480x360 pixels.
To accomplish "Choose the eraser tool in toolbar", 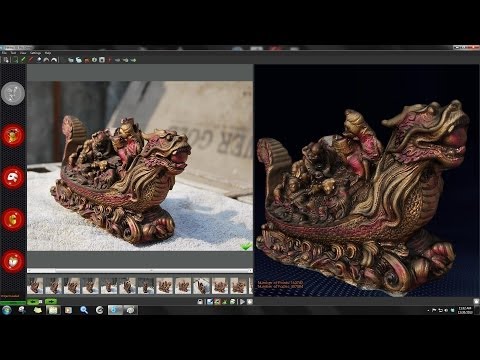I will pos(39,60).
